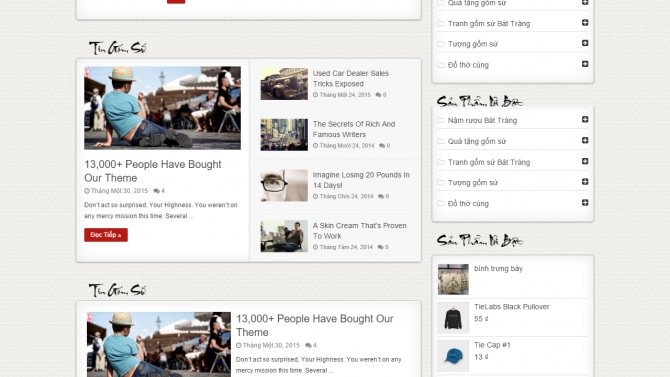The height and width of the screenshot is (377, 670).
Task: Select Đồ thờ cúng in Nậm rượu list
Action: click(x=468, y=203)
